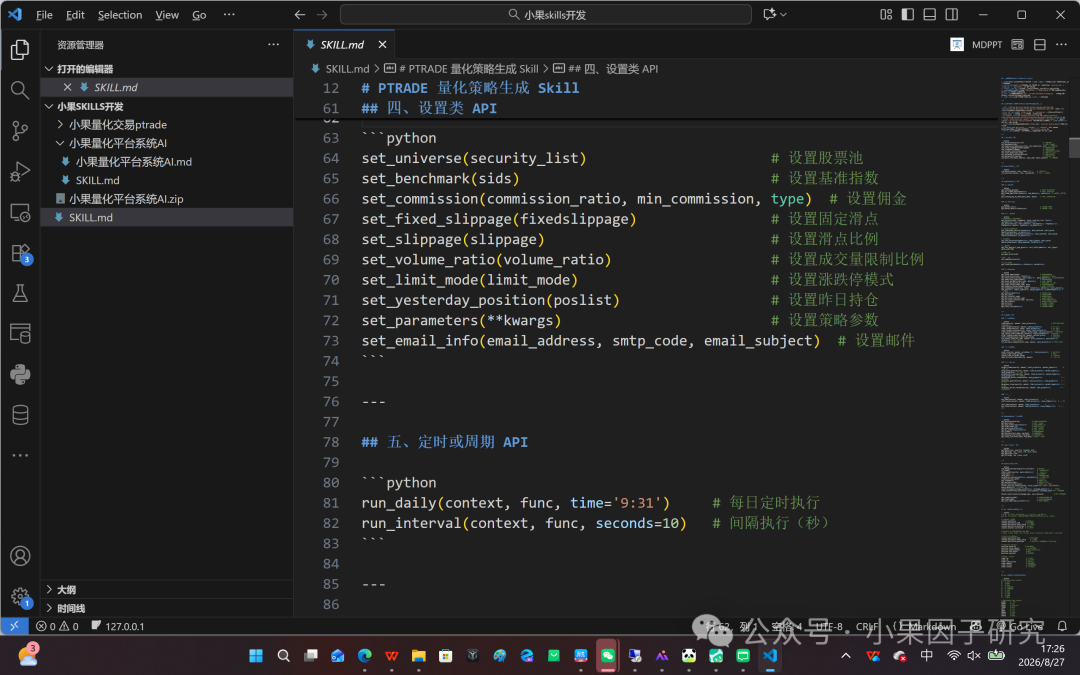Open Explorer panel more actions ellipsis

pos(273,44)
